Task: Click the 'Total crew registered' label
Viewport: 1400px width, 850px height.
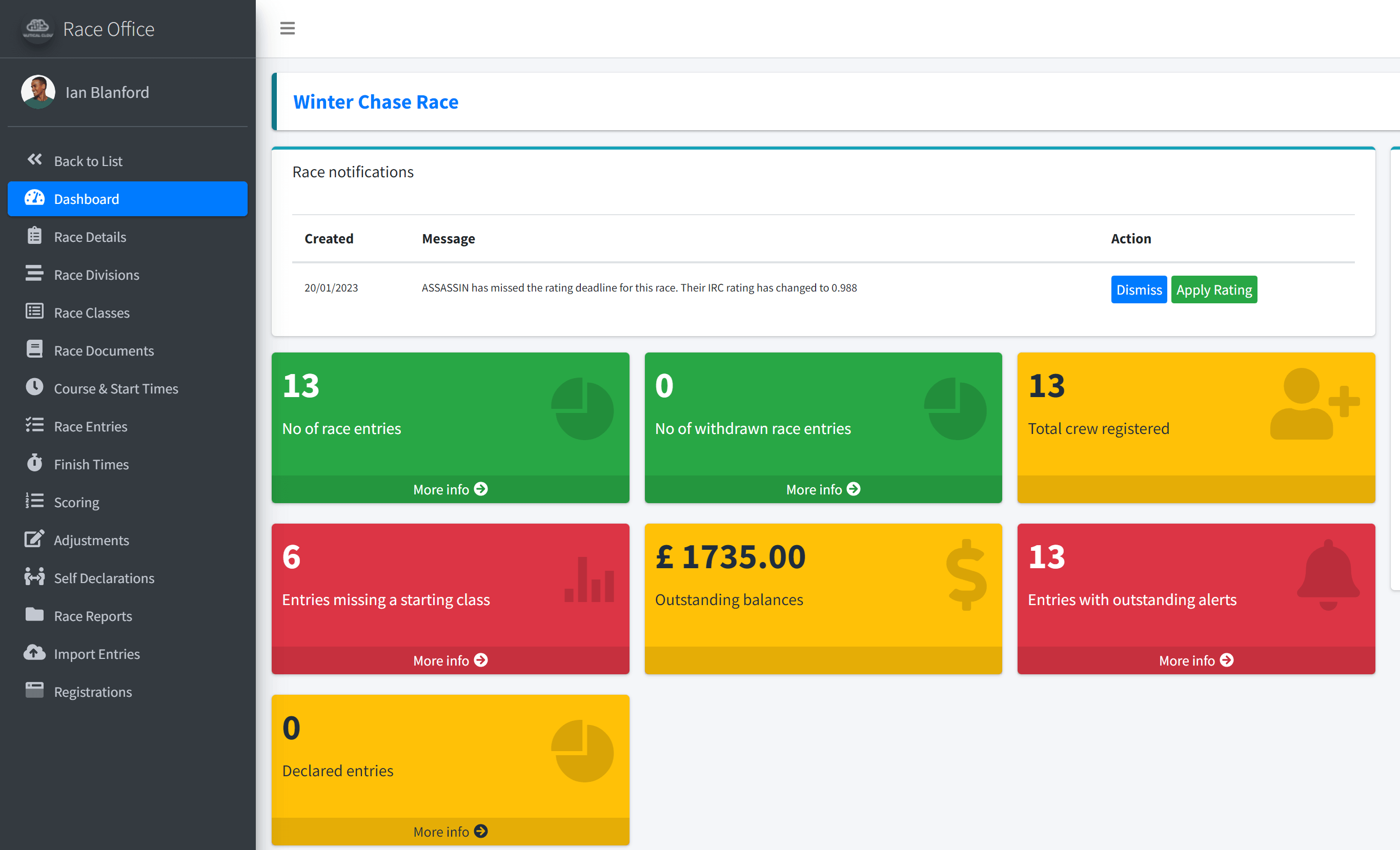Action: point(1098,428)
